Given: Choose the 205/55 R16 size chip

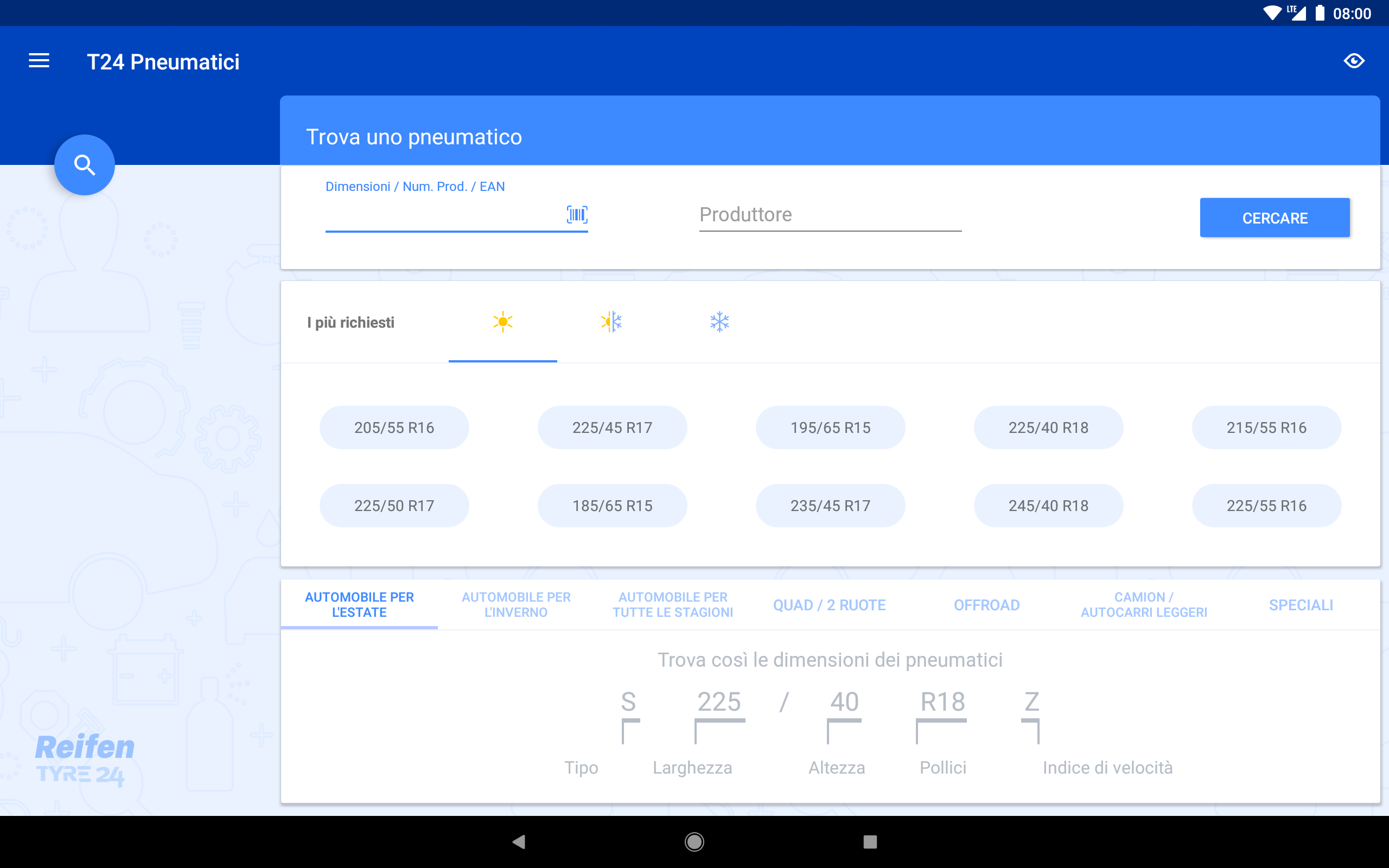Looking at the screenshot, I should tap(394, 427).
